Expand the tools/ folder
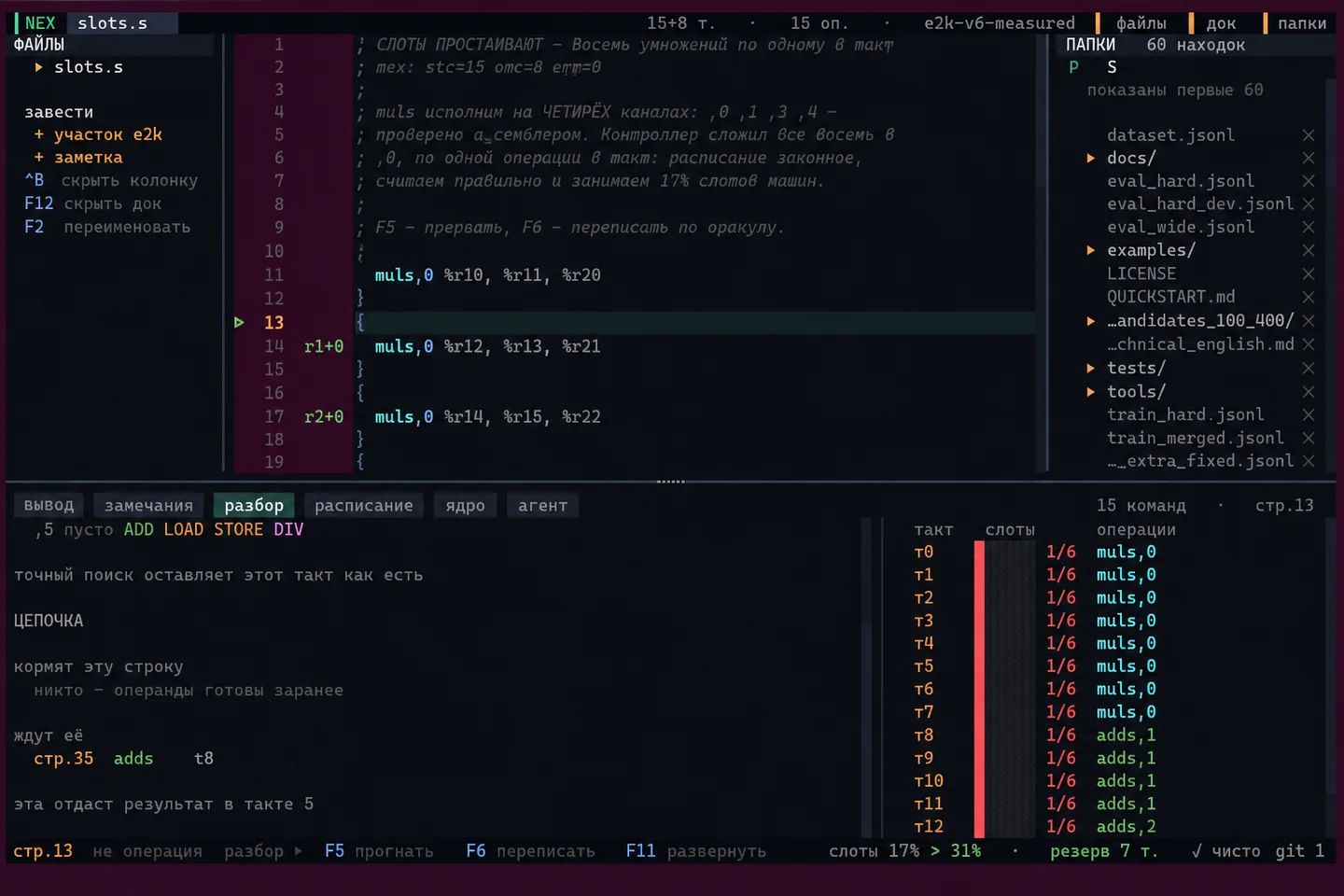This screenshot has height=896, width=1344. coord(1090,392)
